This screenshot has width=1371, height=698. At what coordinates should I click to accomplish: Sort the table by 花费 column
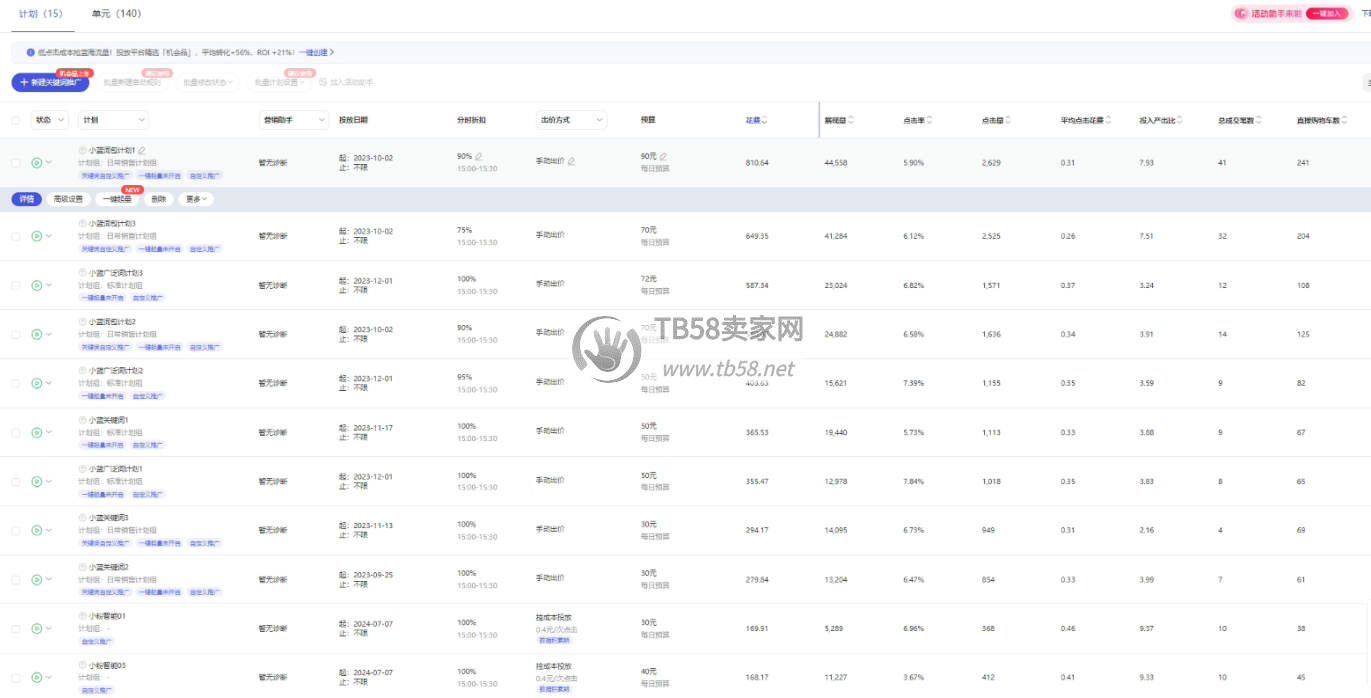765,120
